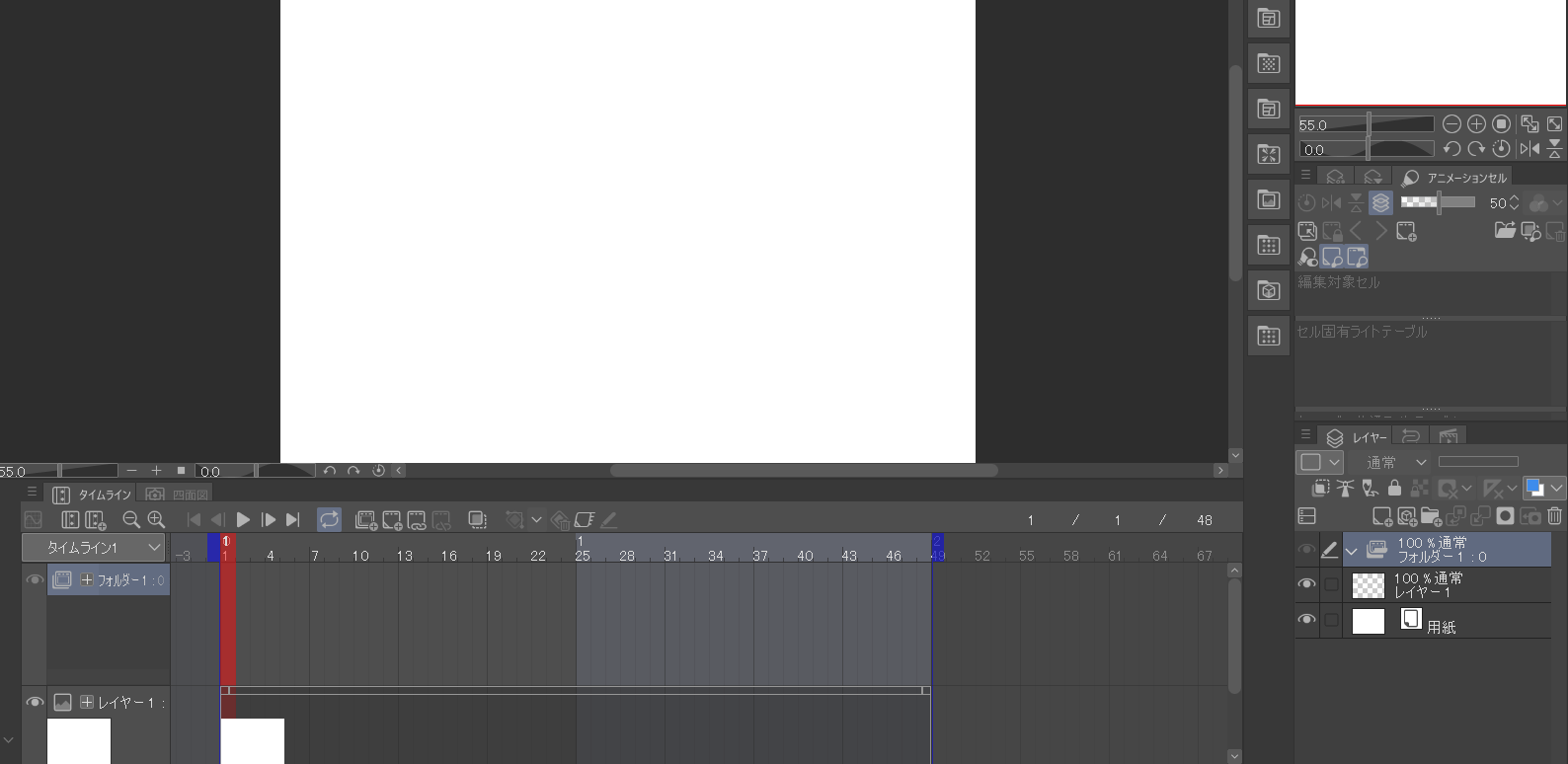Click frame 25 on the timeline ruler
The image size is (1568, 764).
tap(583, 556)
